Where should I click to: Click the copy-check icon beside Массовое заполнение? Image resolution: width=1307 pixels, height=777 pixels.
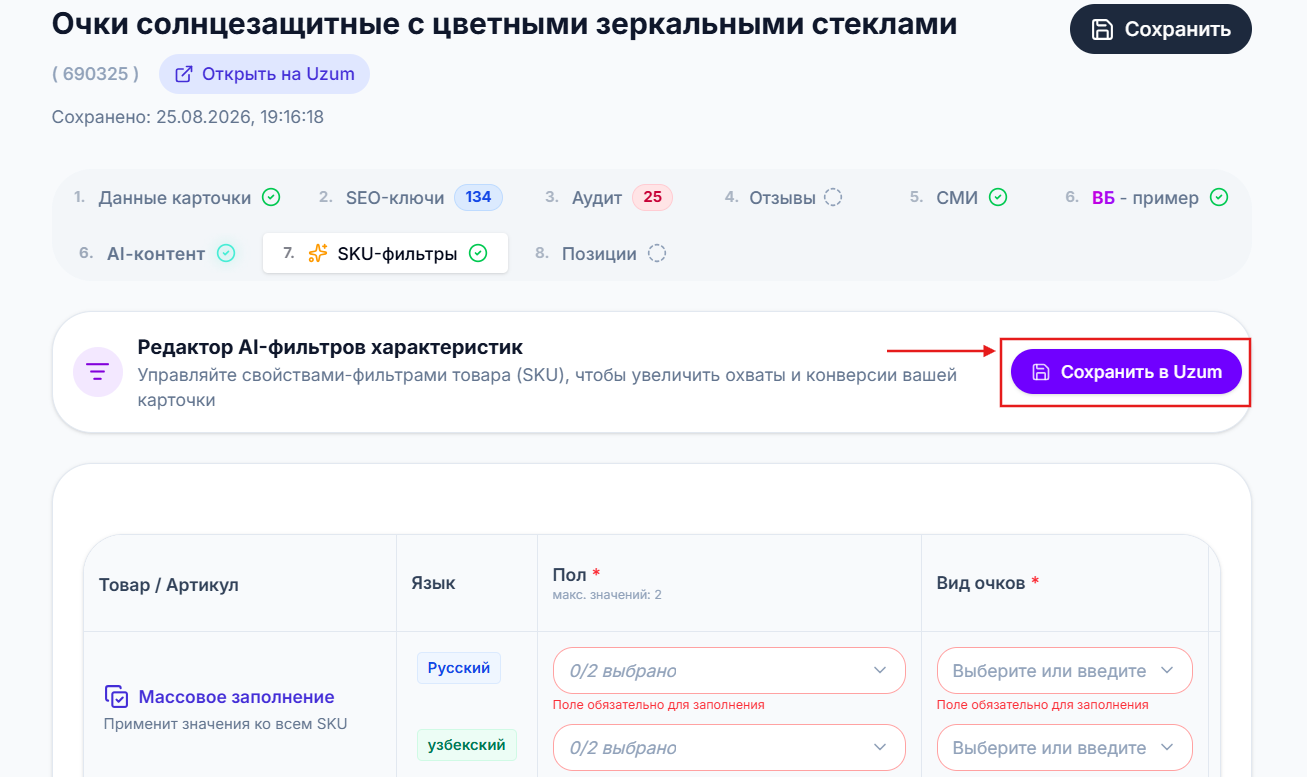116,697
